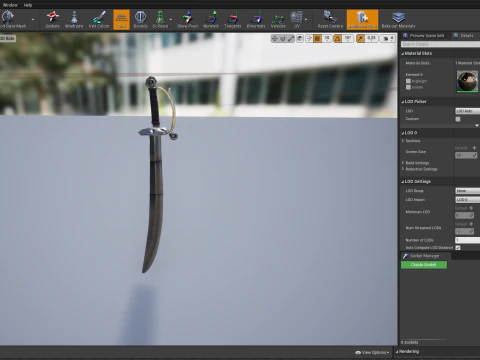Viewport: 480px width, 360px height.
Task: Show Binormals using the toolbar icon
Action: (x=256, y=19)
